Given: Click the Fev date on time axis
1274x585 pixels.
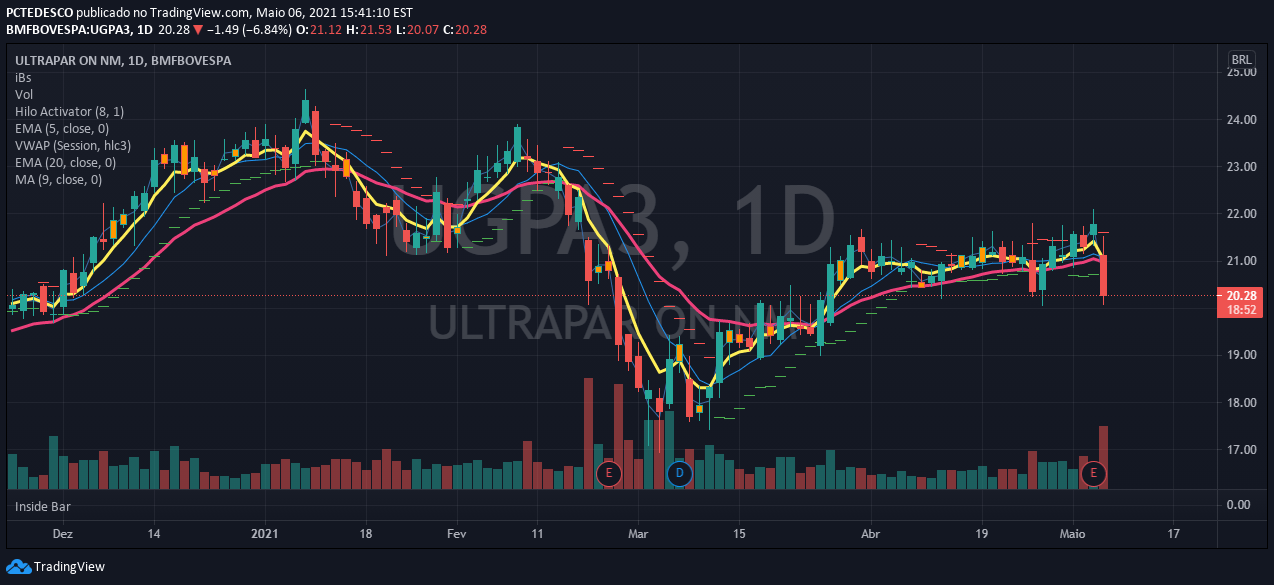Looking at the screenshot, I should (457, 534).
